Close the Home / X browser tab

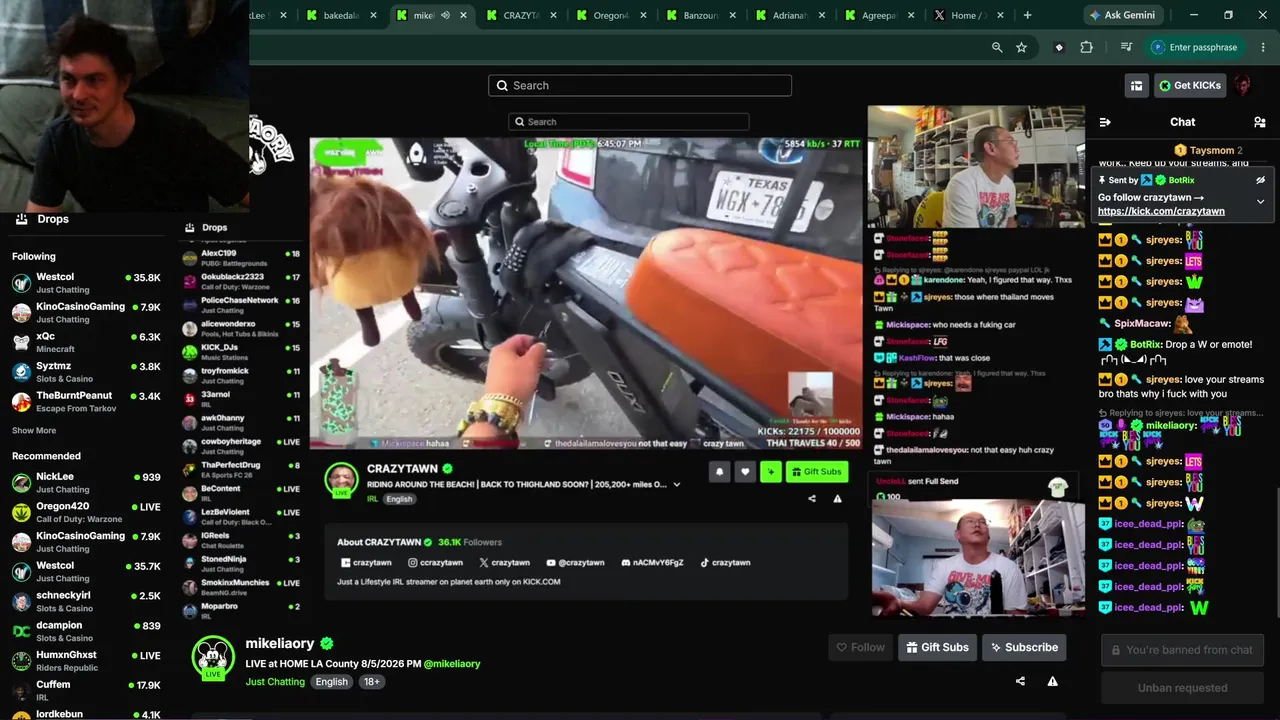[1002, 15]
